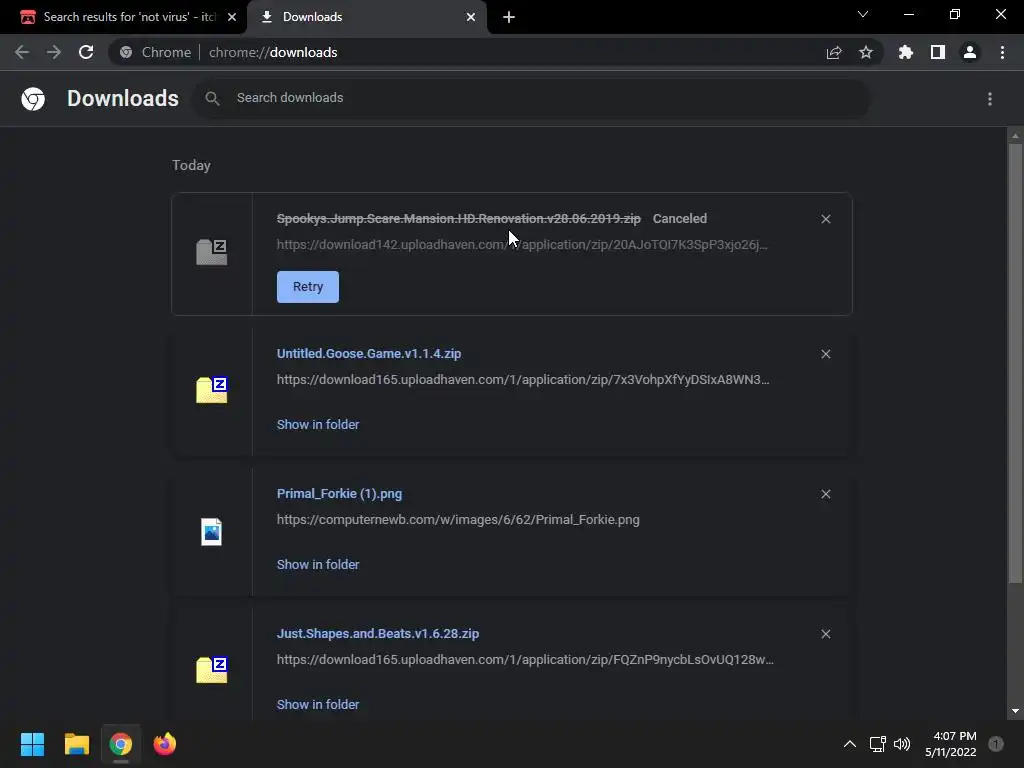Go forward with the forward arrow
The width and height of the screenshot is (1024, 768).
54,52
